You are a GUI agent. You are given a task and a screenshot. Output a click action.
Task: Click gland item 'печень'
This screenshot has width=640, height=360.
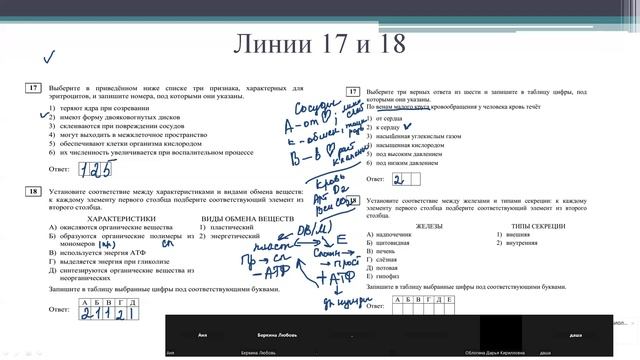tap(385, 251)
